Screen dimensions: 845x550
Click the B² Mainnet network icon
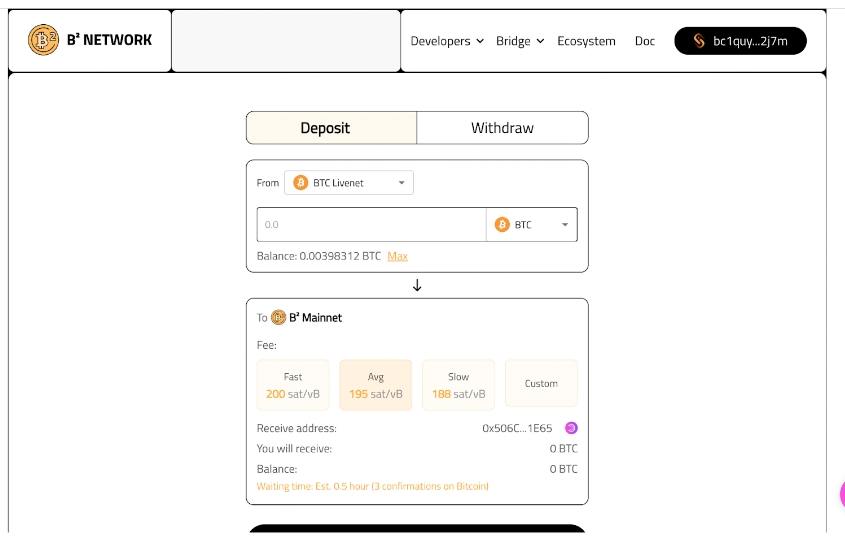click(x=278, y=318)
